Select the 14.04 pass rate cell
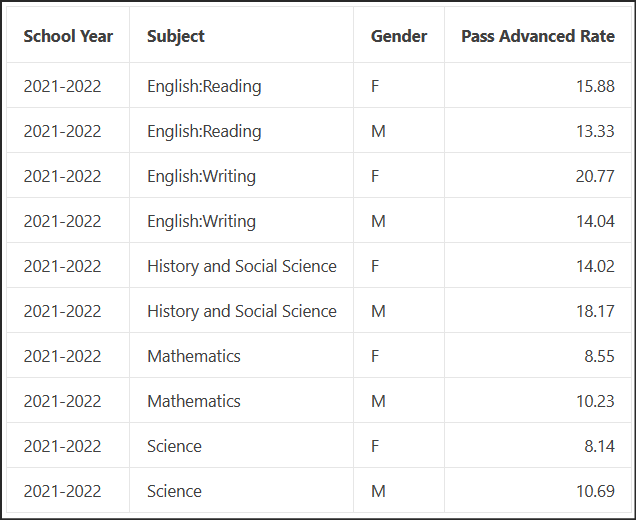Viewport: 636px width, 520px height. click(595, 221)
